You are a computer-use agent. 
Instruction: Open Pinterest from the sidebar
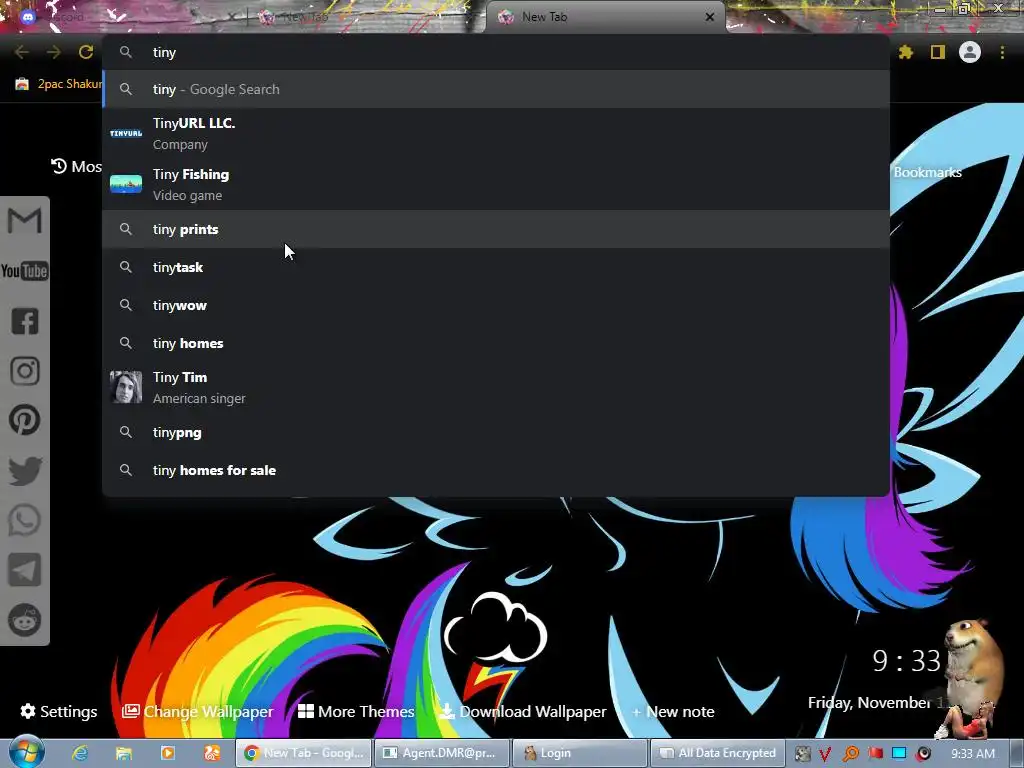click(x=25, y=421)
